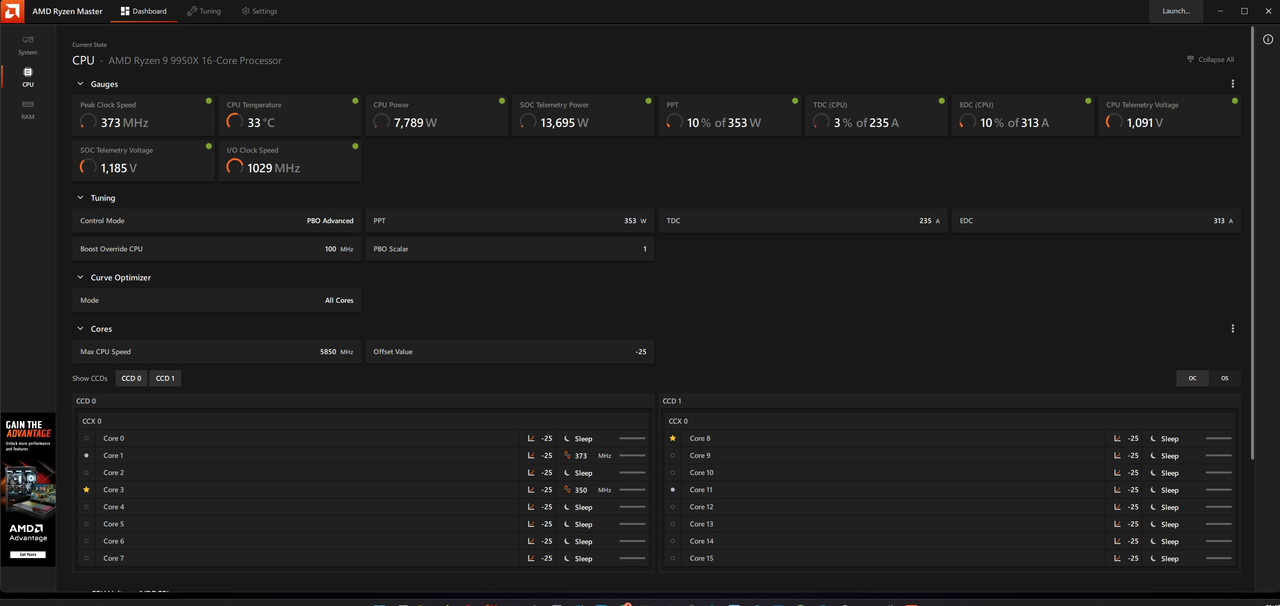The image size is (1280, 606).
Task: Select the Core 0 indicator circle
Action: (x=86, y=439)
